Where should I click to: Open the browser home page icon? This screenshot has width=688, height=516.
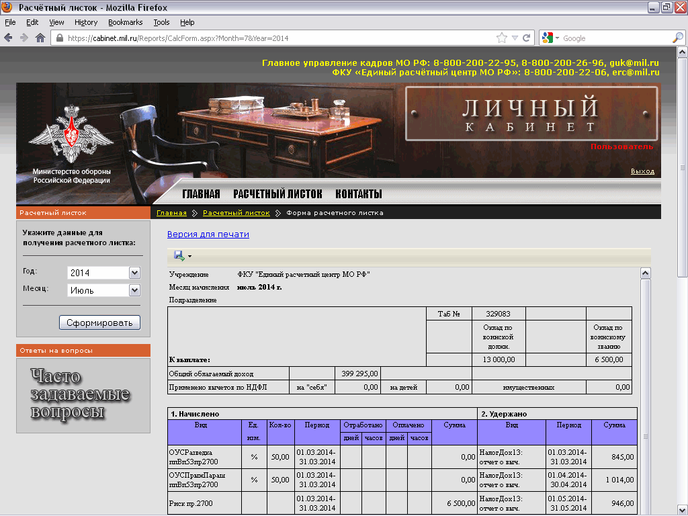tap(40, 38)
